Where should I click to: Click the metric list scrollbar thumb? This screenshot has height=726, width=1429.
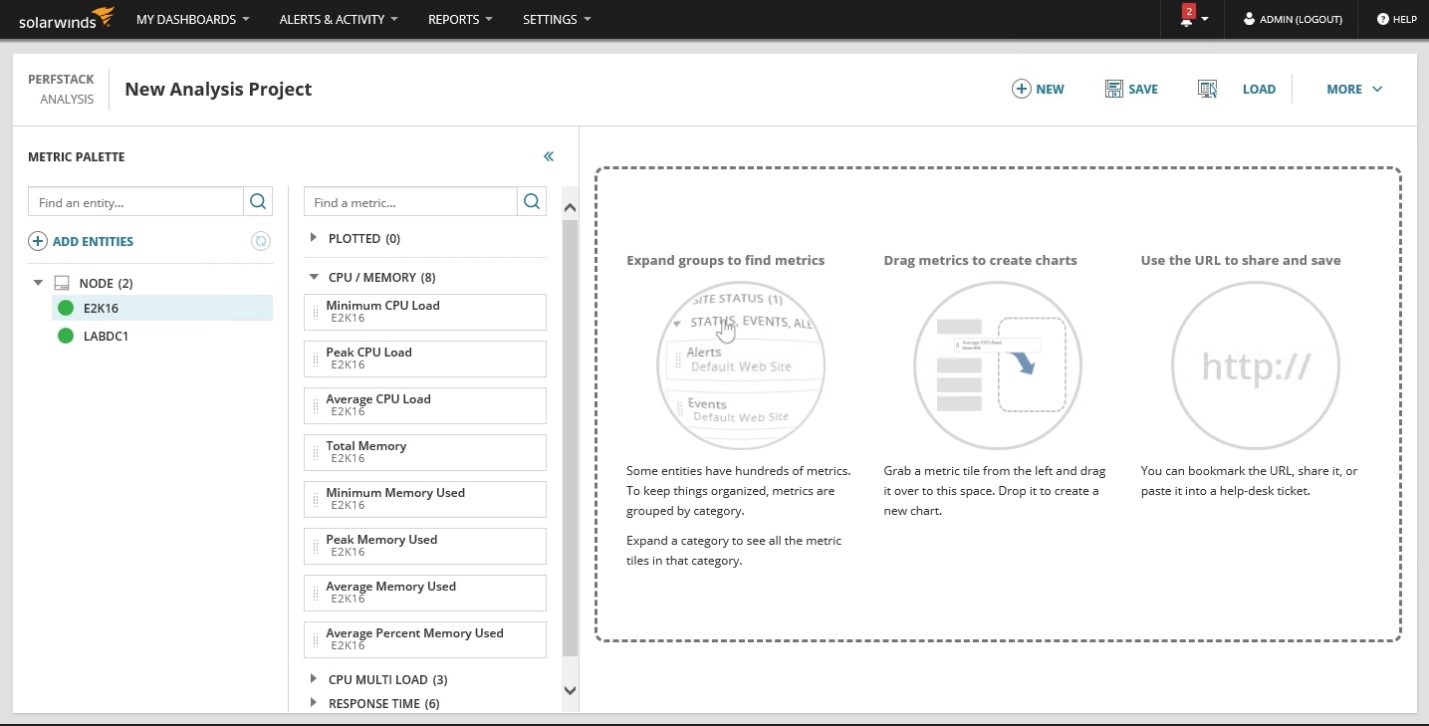point(570,438)
